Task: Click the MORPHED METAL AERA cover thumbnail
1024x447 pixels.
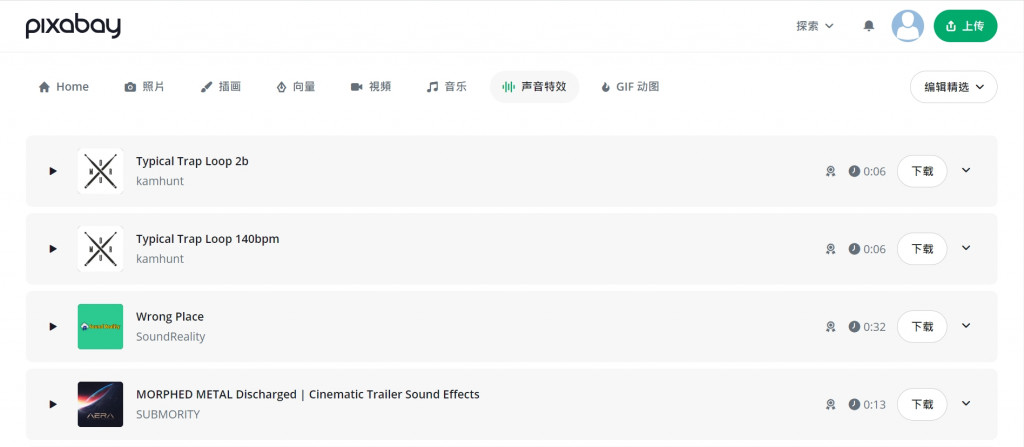Action: pos(100,405)
